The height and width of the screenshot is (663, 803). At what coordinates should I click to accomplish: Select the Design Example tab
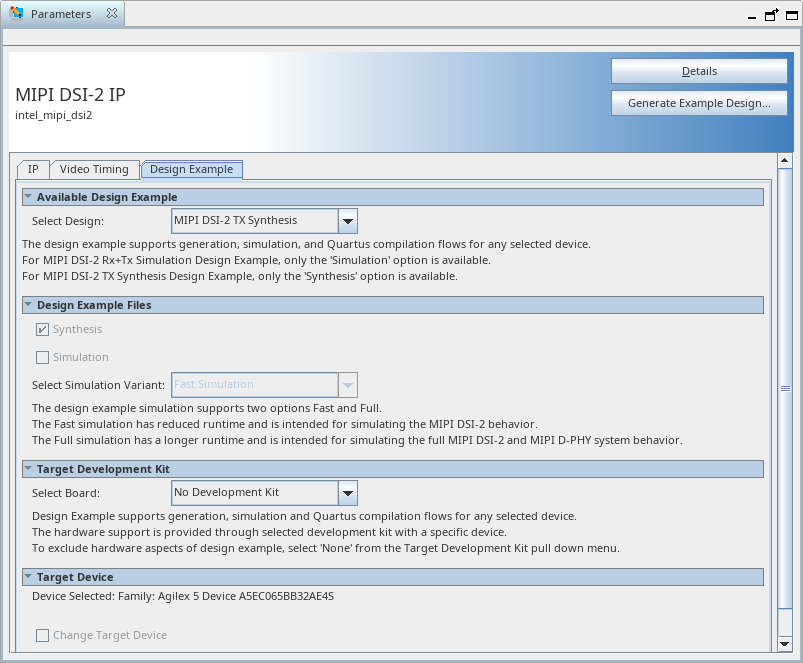192,169
